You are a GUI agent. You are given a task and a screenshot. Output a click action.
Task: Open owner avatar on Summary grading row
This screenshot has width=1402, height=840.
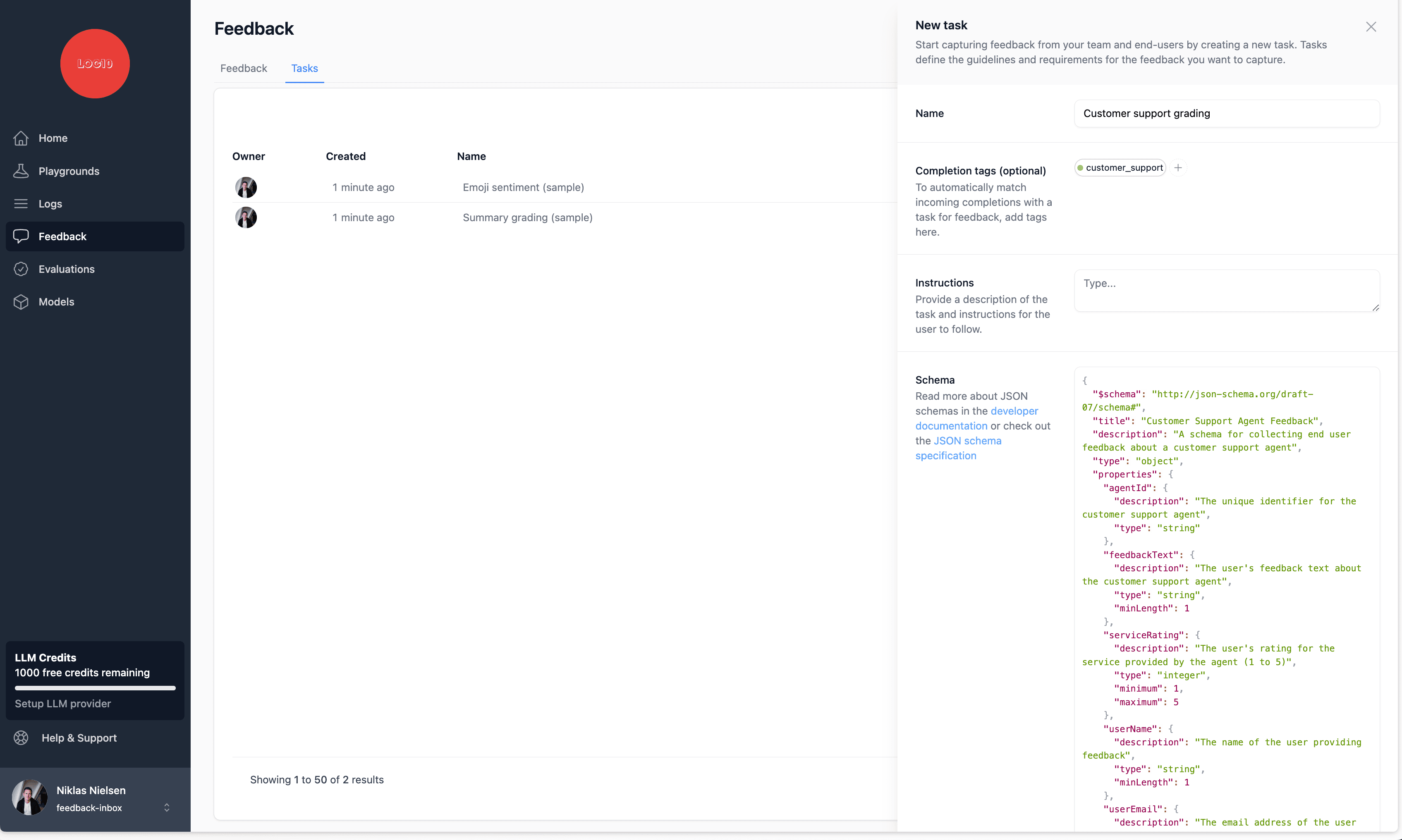246,217
